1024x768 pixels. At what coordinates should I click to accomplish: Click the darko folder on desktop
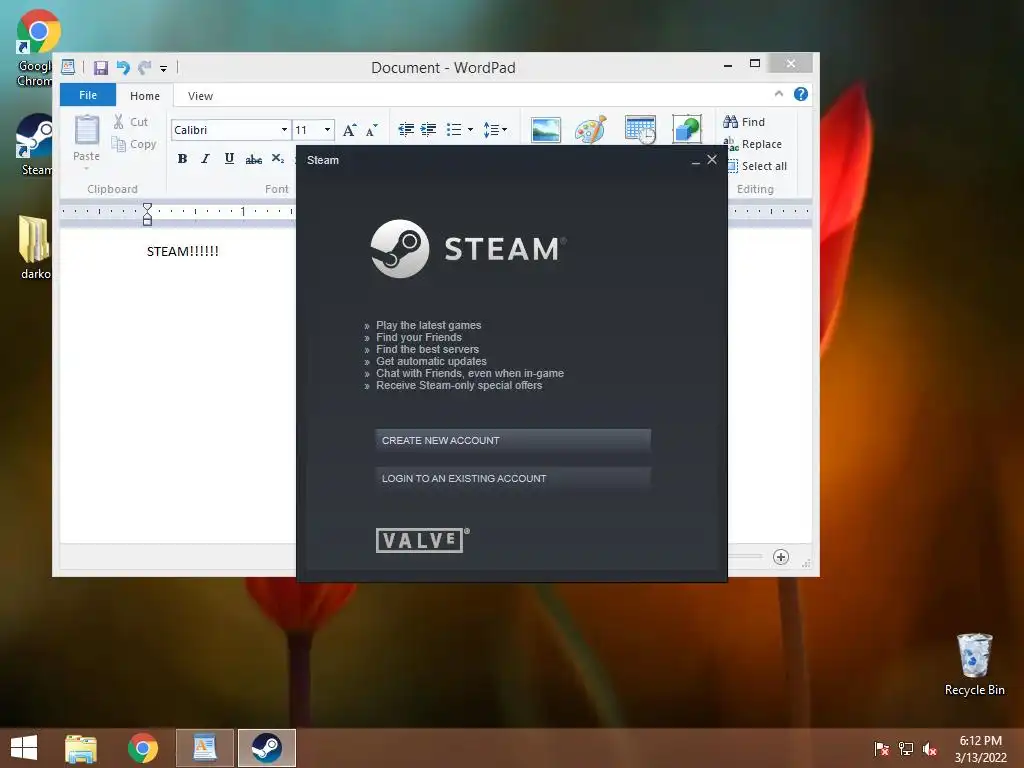coord(34,248)
